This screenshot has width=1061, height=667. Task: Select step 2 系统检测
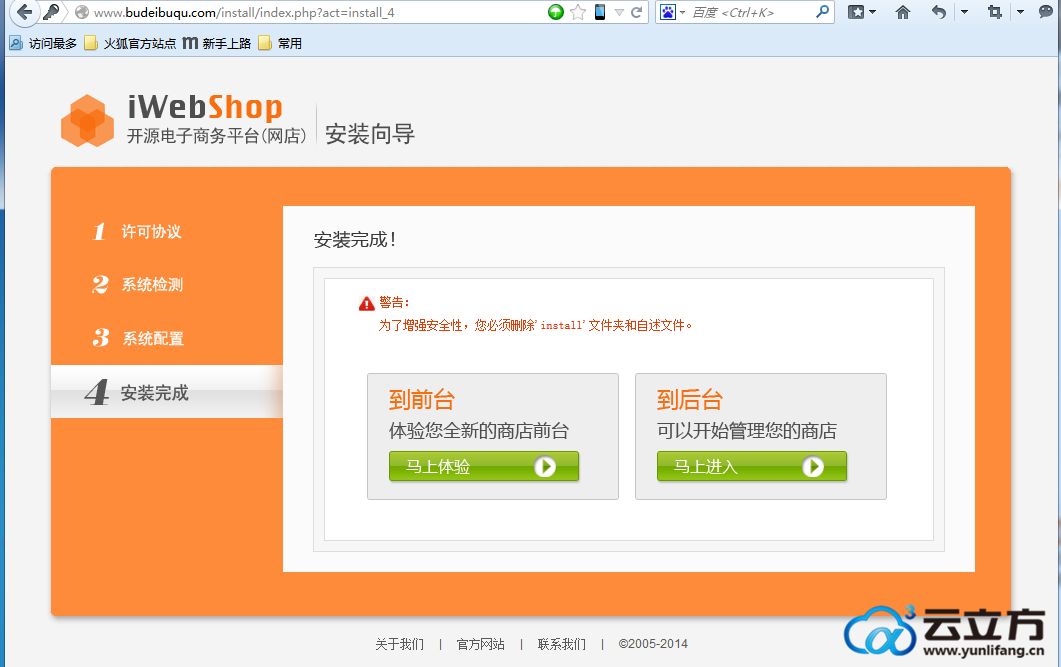[137, 284]
